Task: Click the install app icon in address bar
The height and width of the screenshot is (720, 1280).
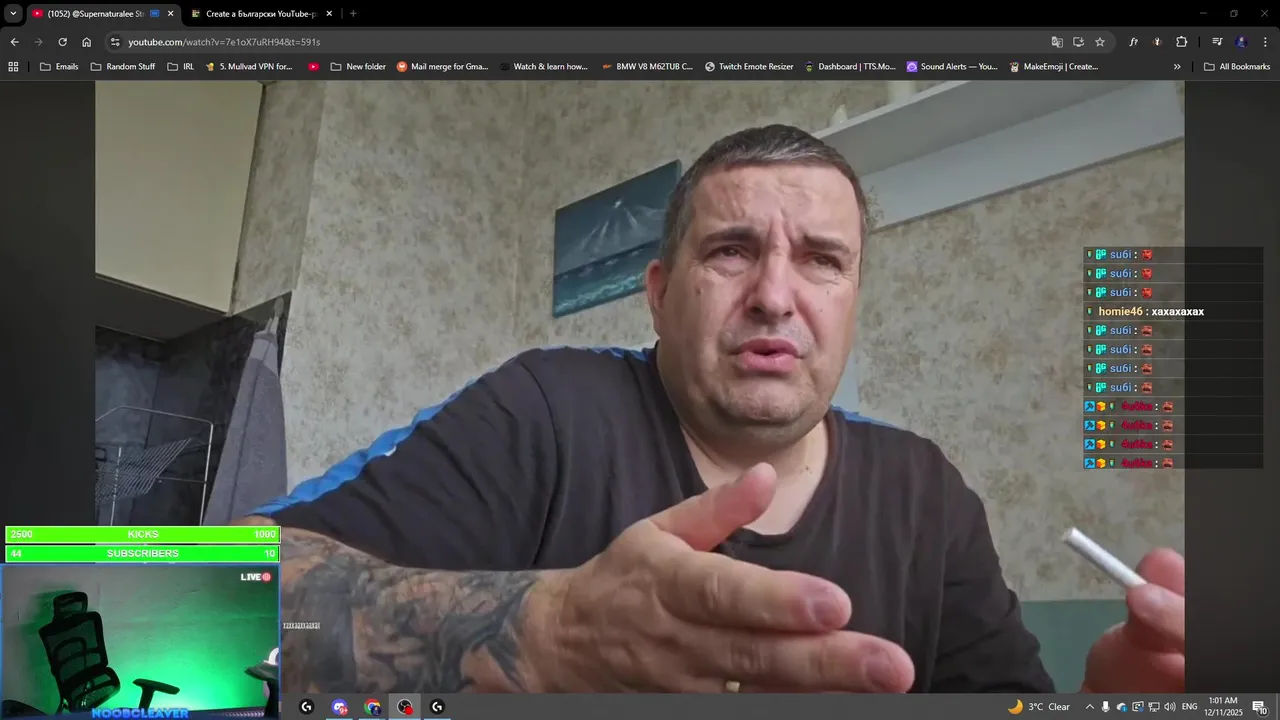Action: point(1078,42)
